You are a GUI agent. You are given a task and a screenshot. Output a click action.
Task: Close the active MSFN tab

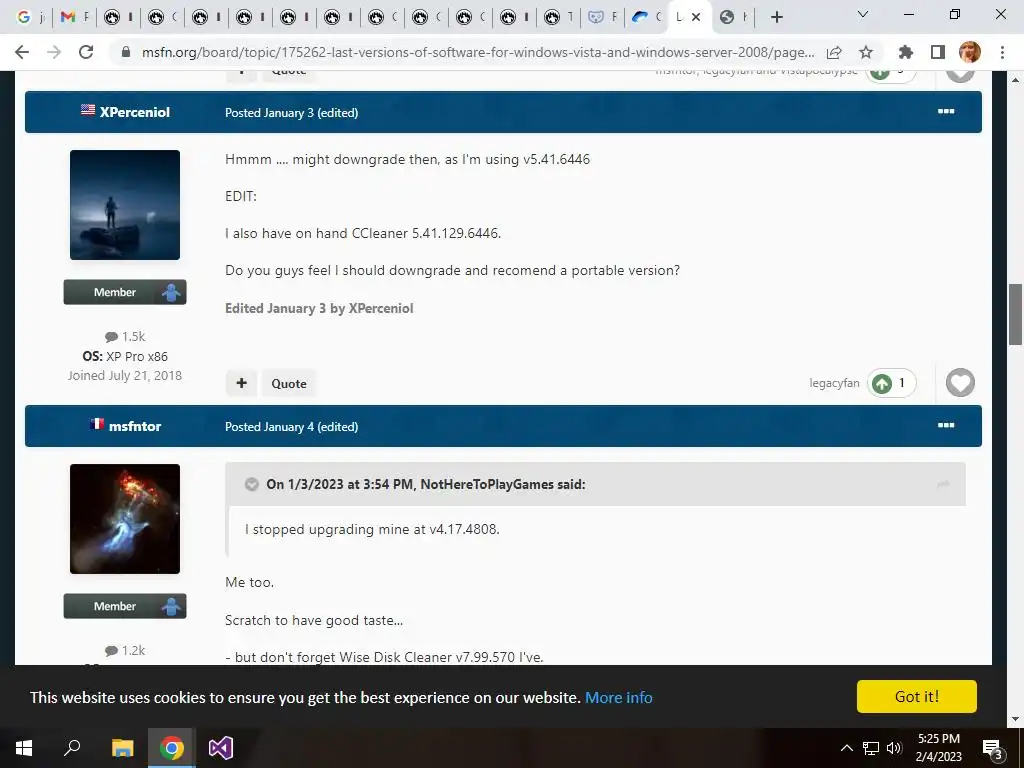pos(696,17)
